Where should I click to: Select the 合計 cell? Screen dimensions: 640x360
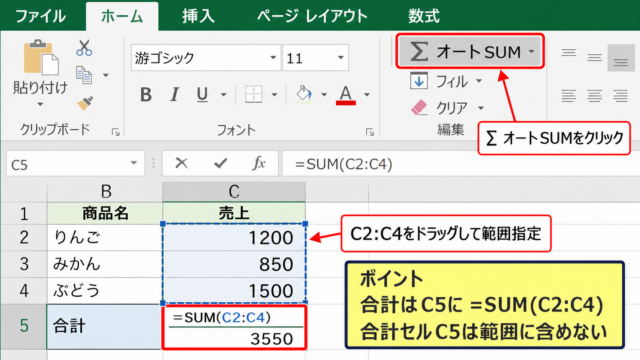pyautogui.click(x=104, y=327)
